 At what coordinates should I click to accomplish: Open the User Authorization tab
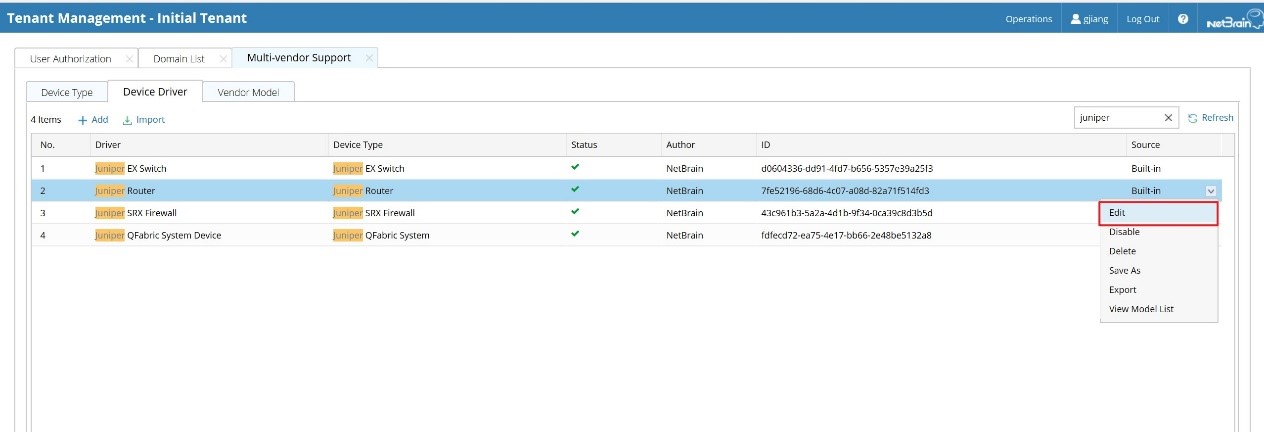click(x=70, y=59)
